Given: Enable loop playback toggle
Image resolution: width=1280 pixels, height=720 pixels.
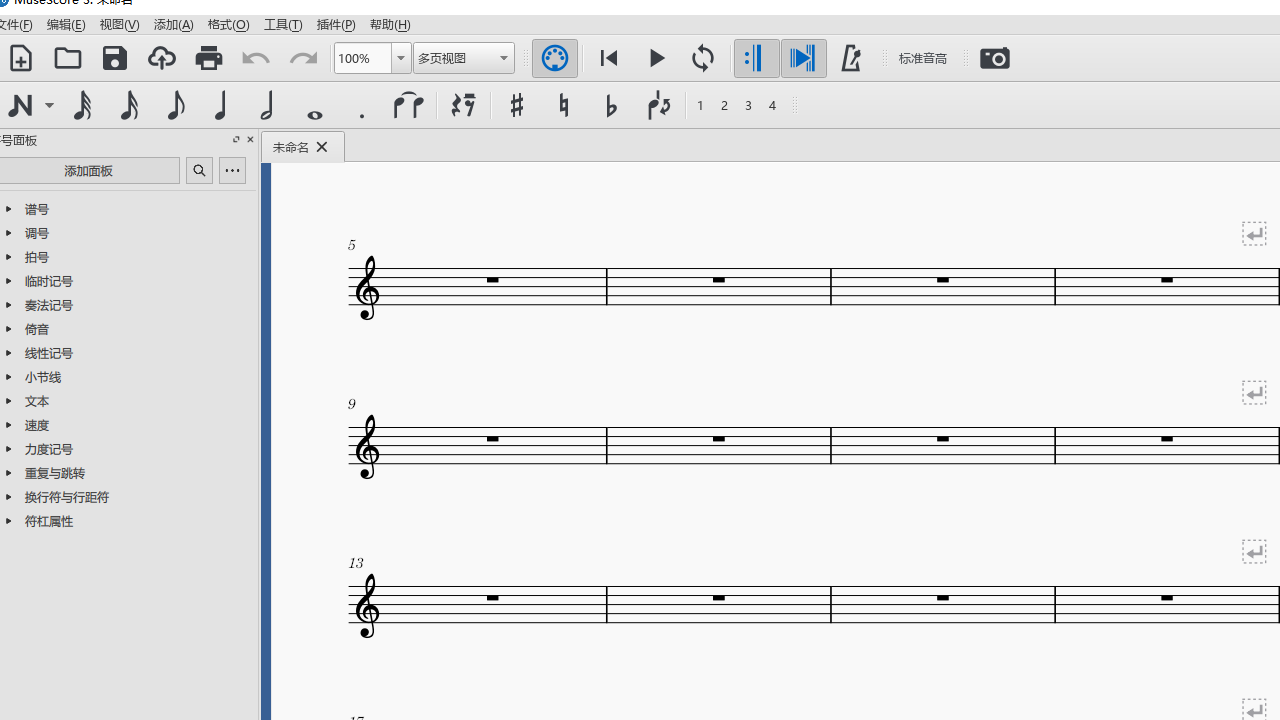Looking at the screenshot, I should tap(703, 58).
